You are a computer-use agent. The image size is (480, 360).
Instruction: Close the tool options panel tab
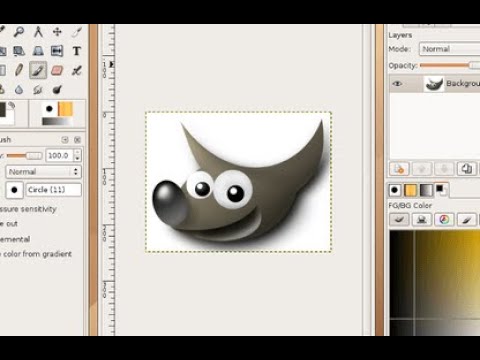(77, 140)
